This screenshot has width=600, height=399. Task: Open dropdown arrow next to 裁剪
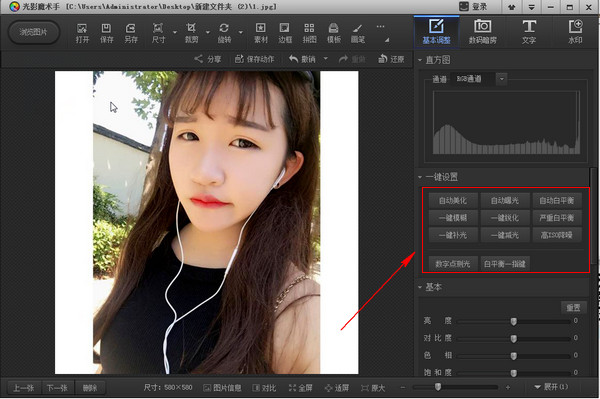click(208, 33)
